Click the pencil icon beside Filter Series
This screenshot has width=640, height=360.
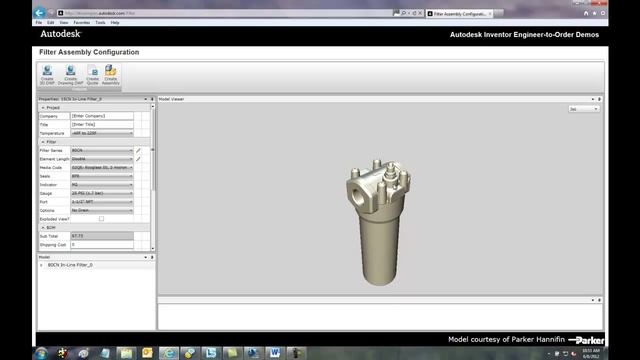138,151
